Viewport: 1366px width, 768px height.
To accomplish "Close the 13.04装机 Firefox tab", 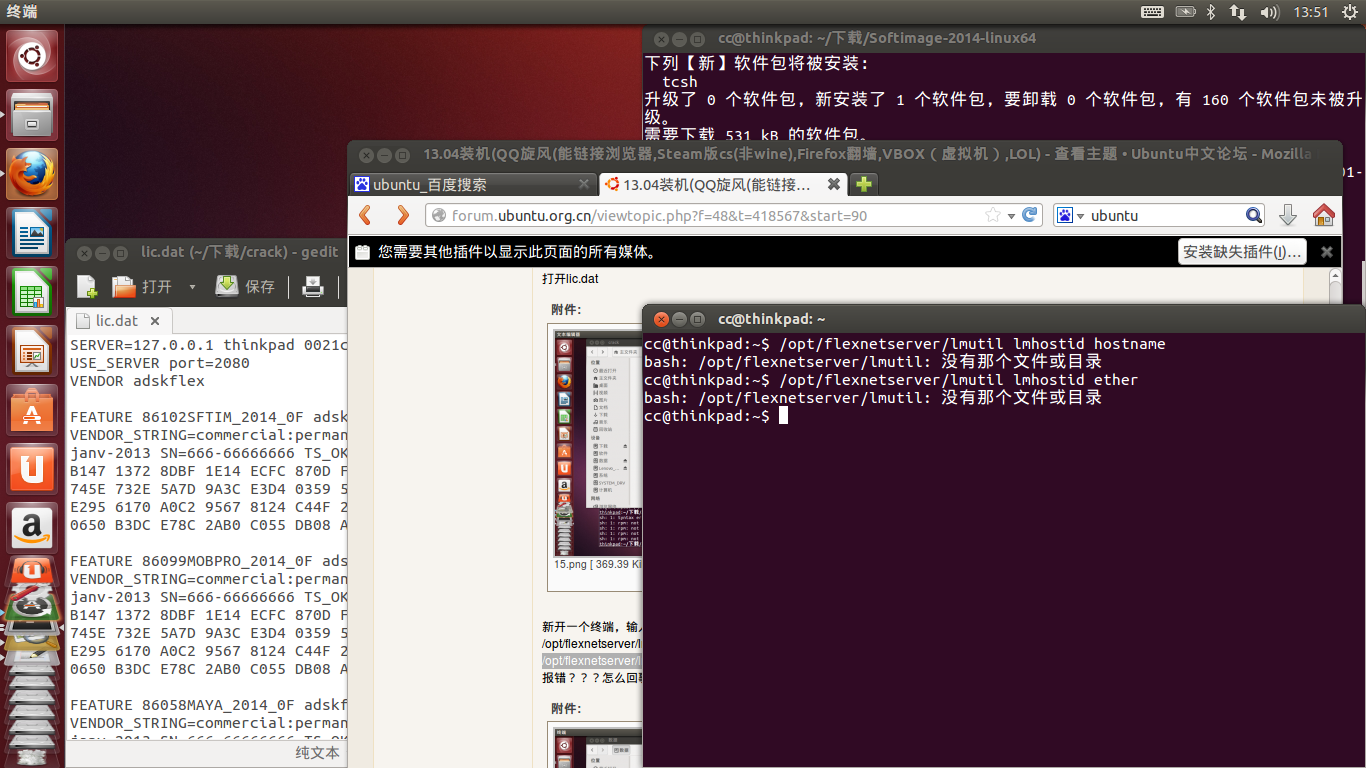I will 834,185.
